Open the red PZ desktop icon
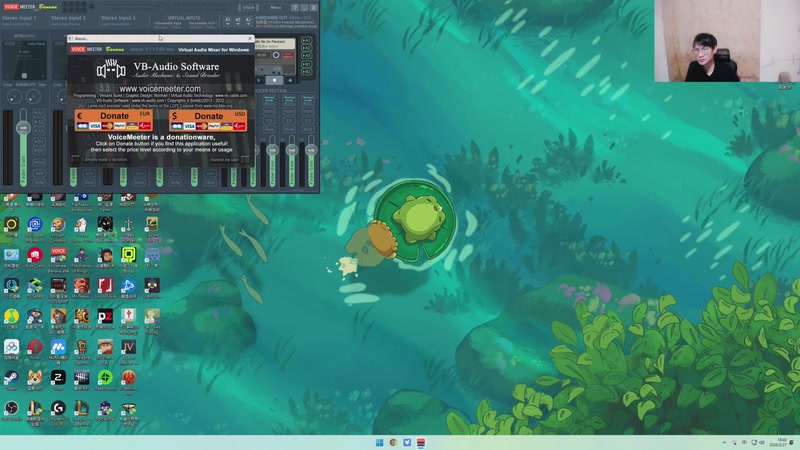 tap(105, 319)
